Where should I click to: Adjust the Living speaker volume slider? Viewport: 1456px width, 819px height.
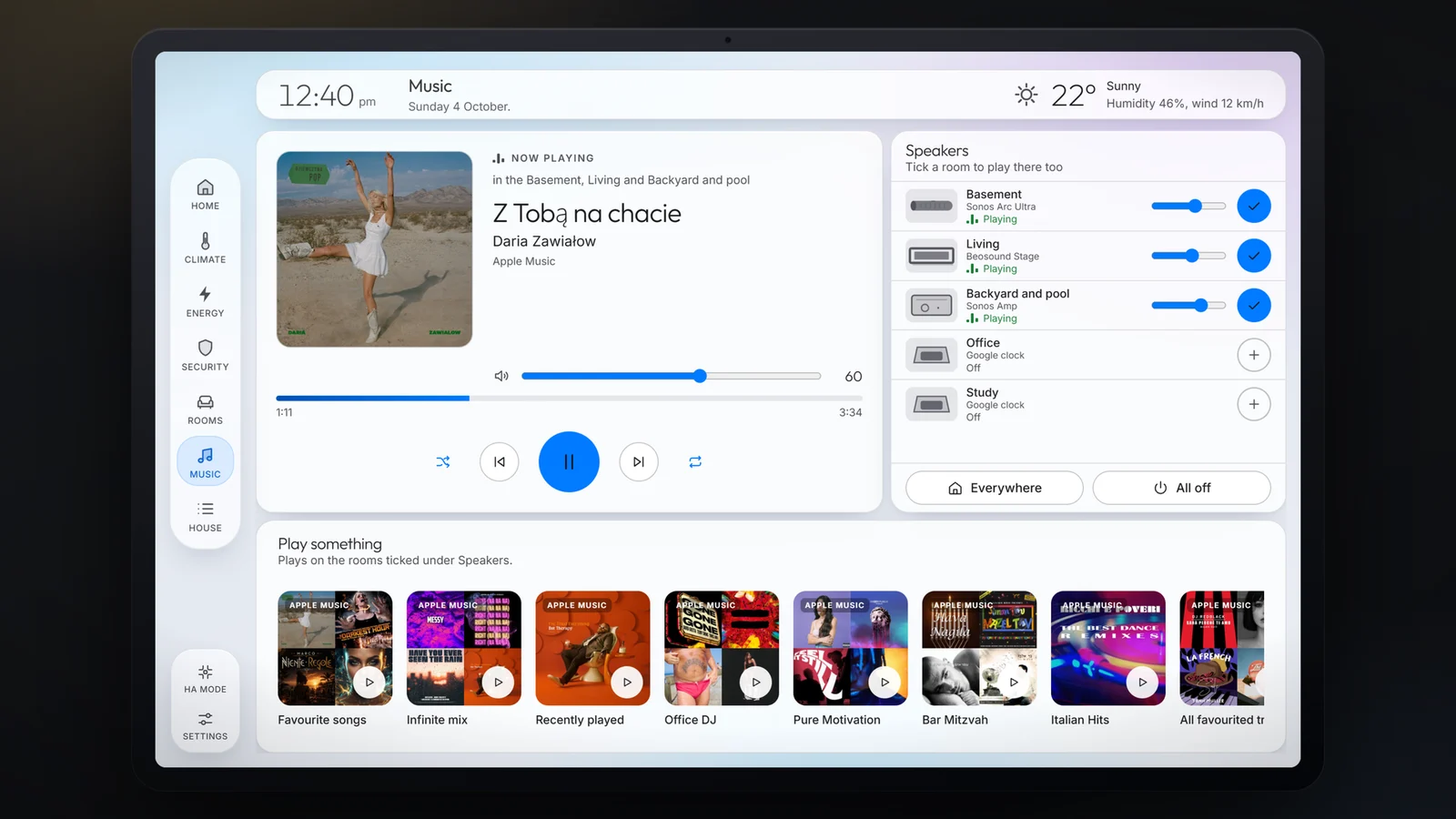click(1188, 256)
